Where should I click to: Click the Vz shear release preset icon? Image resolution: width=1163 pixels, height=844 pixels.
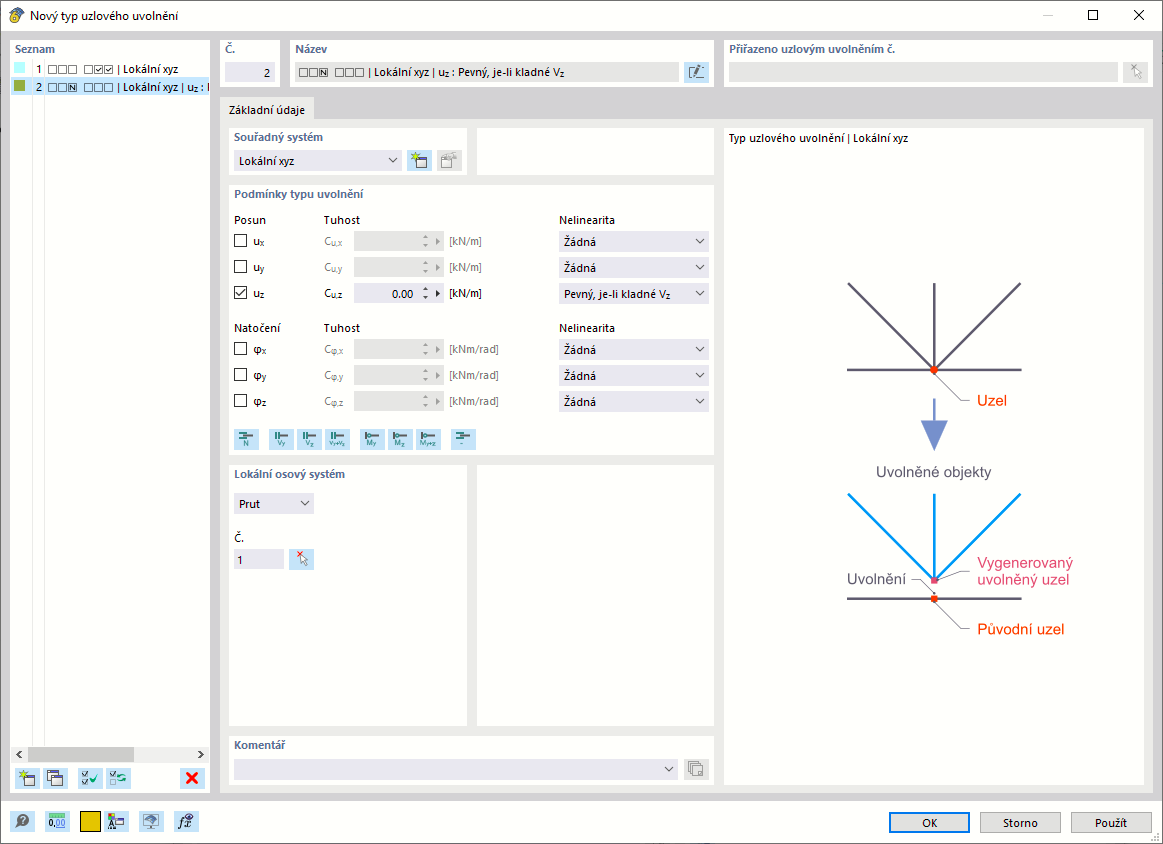pos(309,439)
